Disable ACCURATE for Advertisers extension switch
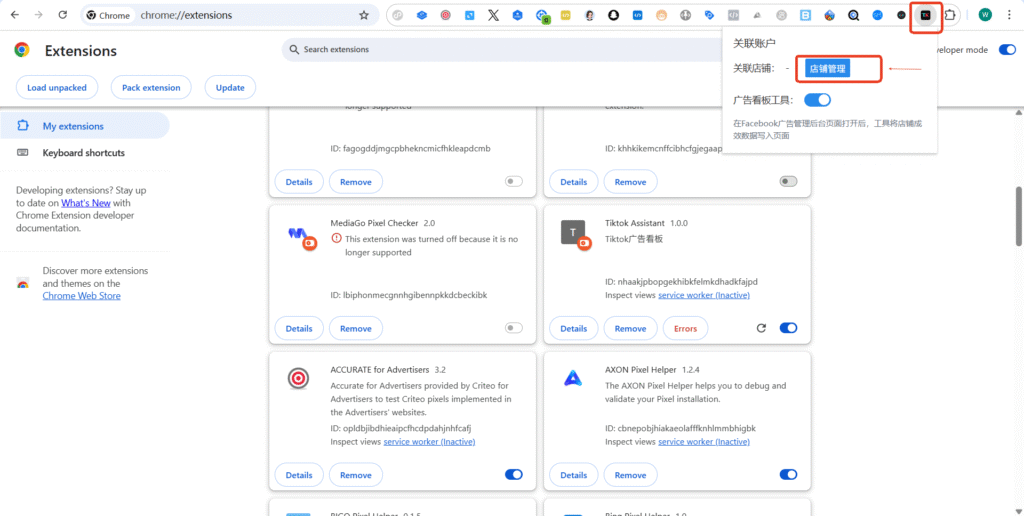The height and width of the screenshot is (516, 1024). [514, 474]
